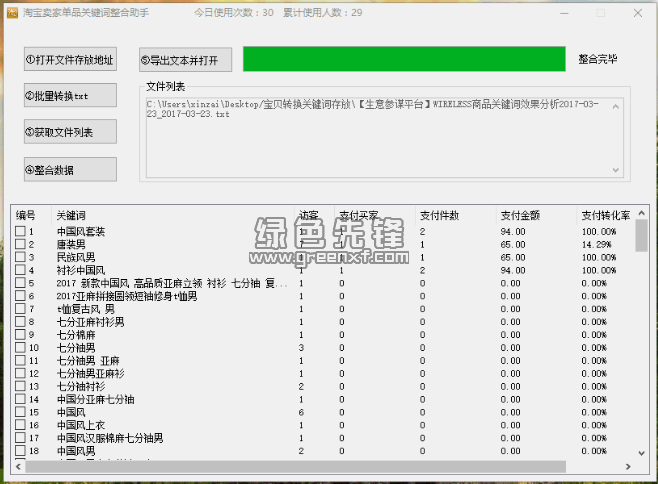Sort by the 支付金额 column header
The height and width of the screenshot is (484, 658).
(x=536, y=215)
